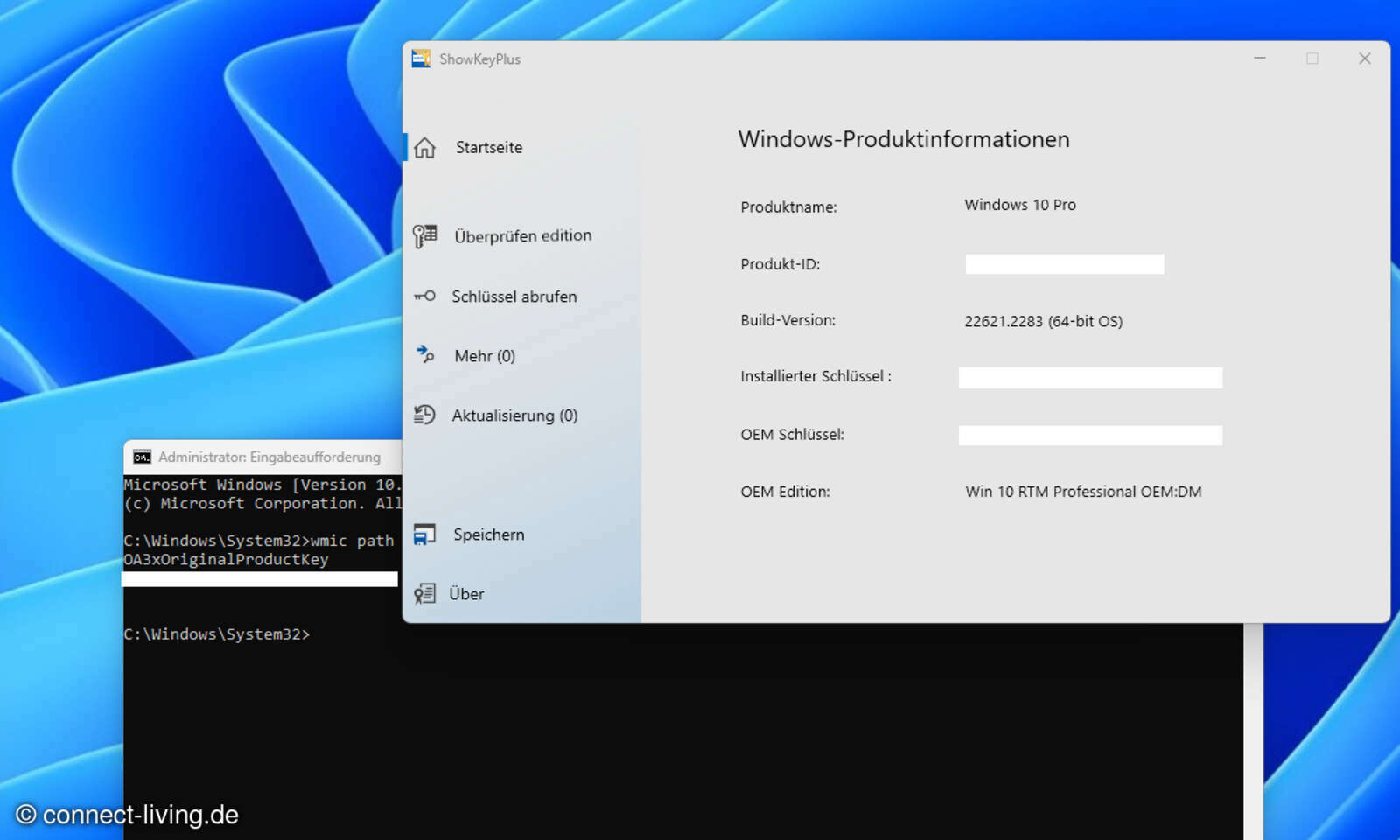The image size is (1400, 840).
Task: Save product information via Speichern
Action: [488, 534]
